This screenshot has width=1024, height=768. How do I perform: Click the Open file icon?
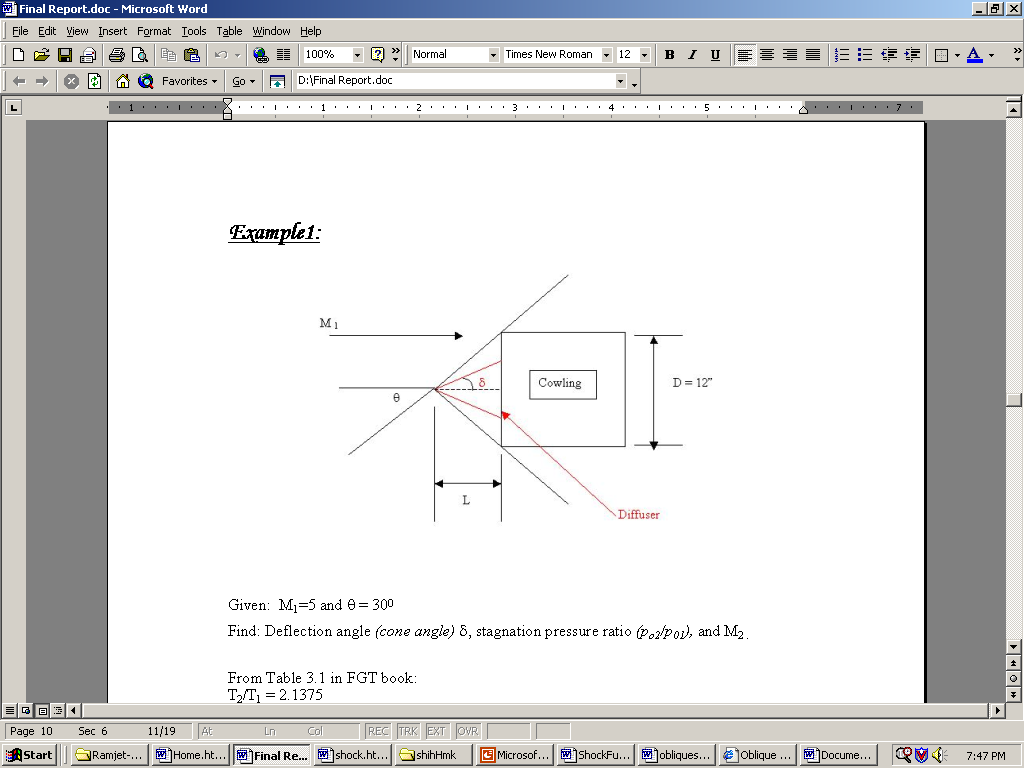pos(41,55)
